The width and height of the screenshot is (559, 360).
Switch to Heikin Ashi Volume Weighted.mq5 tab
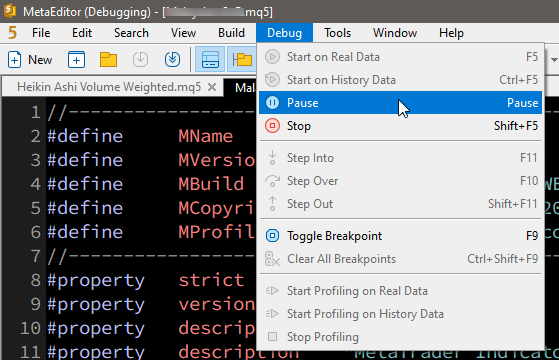pyautogui.click(x=109, y=87)
